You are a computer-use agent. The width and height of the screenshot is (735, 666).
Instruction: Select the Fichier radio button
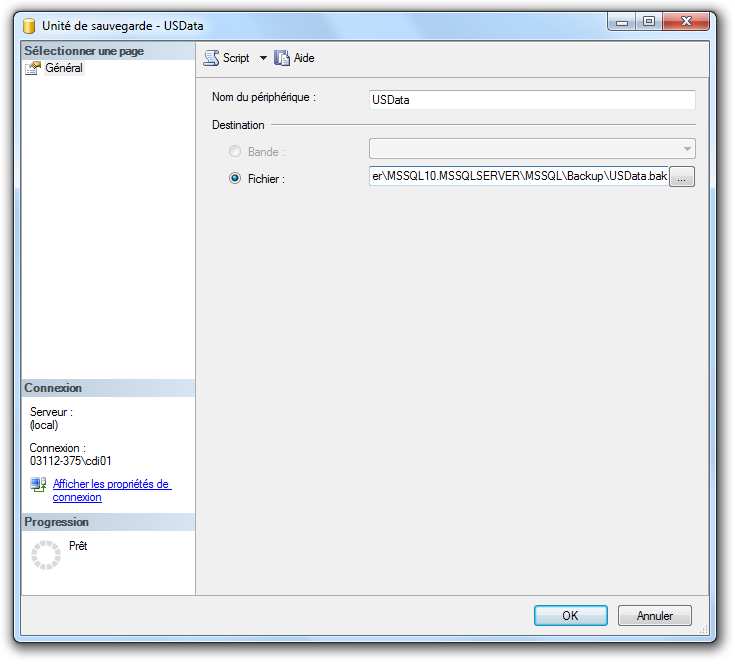(235, 179)
